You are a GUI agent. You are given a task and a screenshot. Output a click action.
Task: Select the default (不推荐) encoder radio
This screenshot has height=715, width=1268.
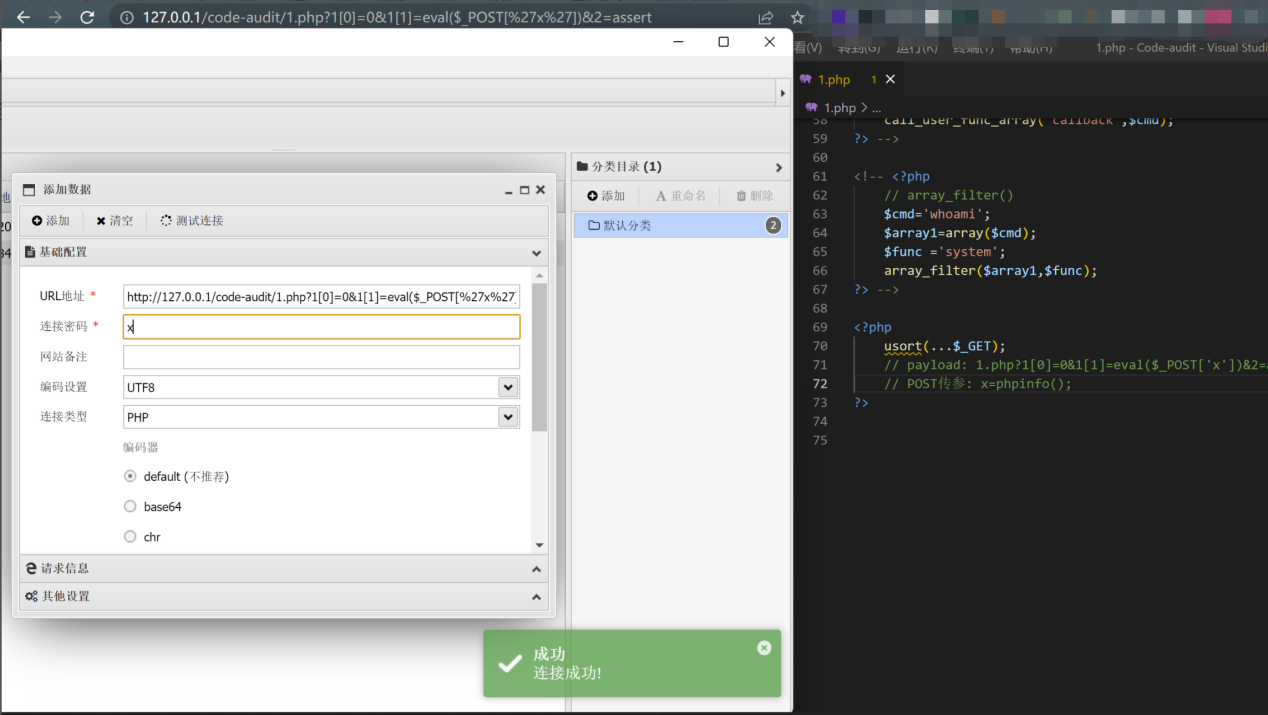pos(130,477)
